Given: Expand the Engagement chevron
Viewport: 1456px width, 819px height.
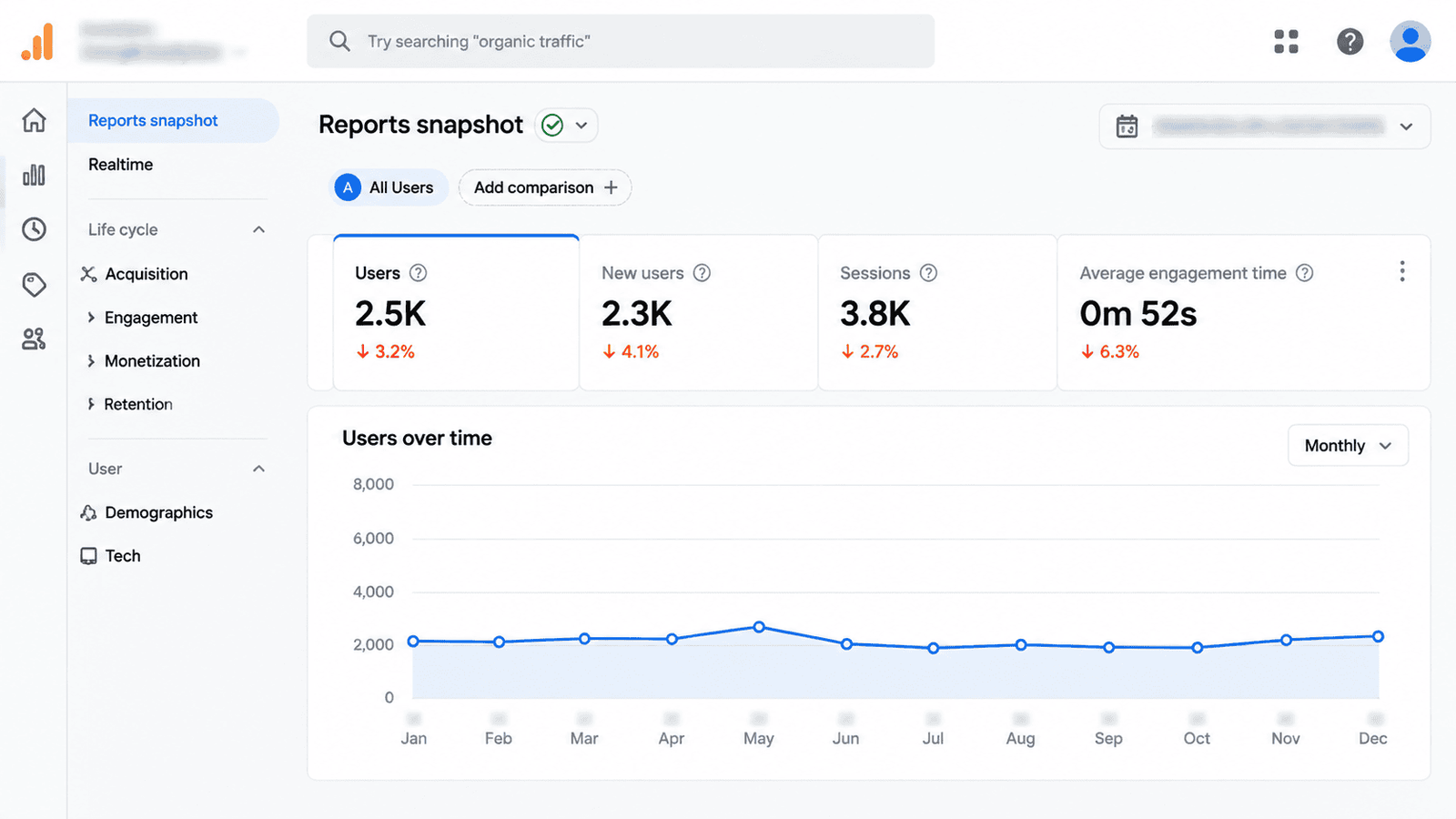Looking at the screenshot, I should tap(91, 318).
